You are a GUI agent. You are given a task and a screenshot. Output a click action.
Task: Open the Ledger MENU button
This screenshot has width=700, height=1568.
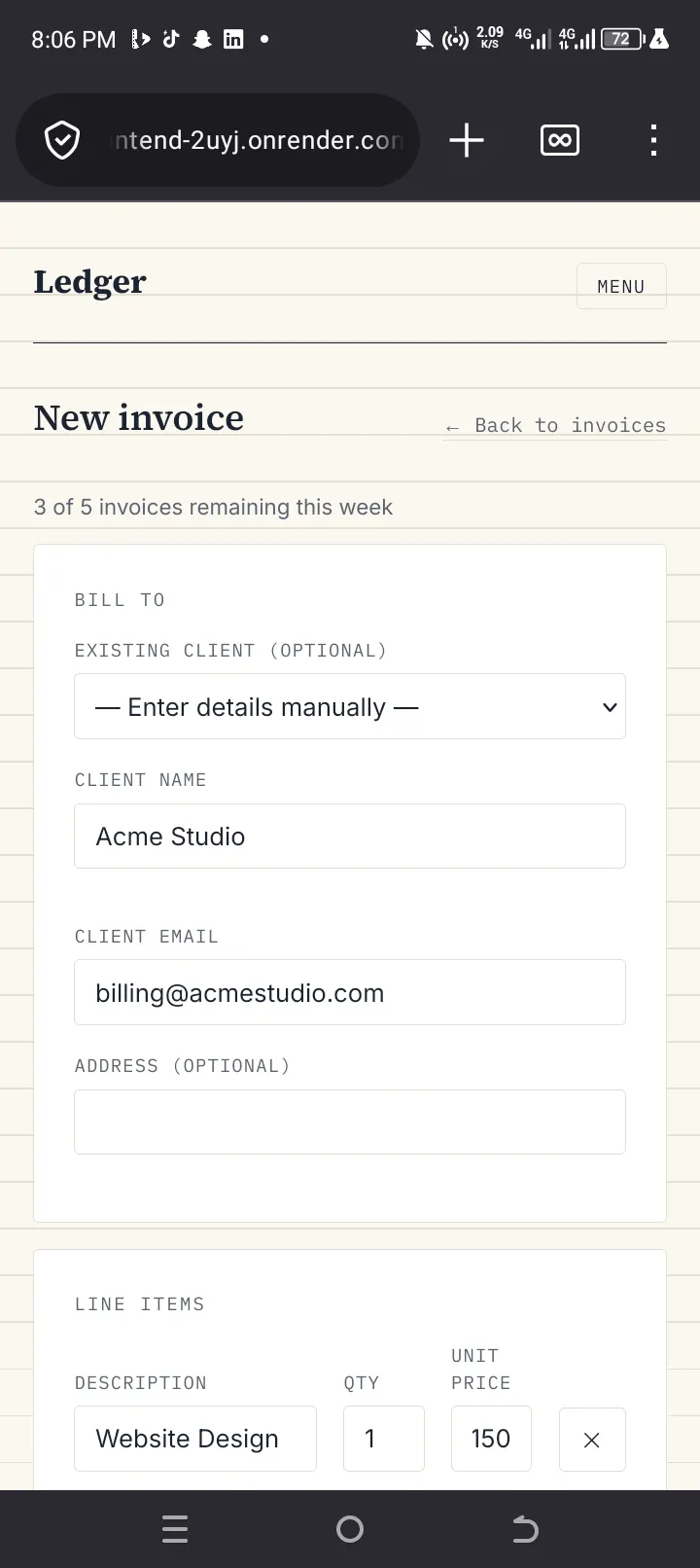coord(621,286)
